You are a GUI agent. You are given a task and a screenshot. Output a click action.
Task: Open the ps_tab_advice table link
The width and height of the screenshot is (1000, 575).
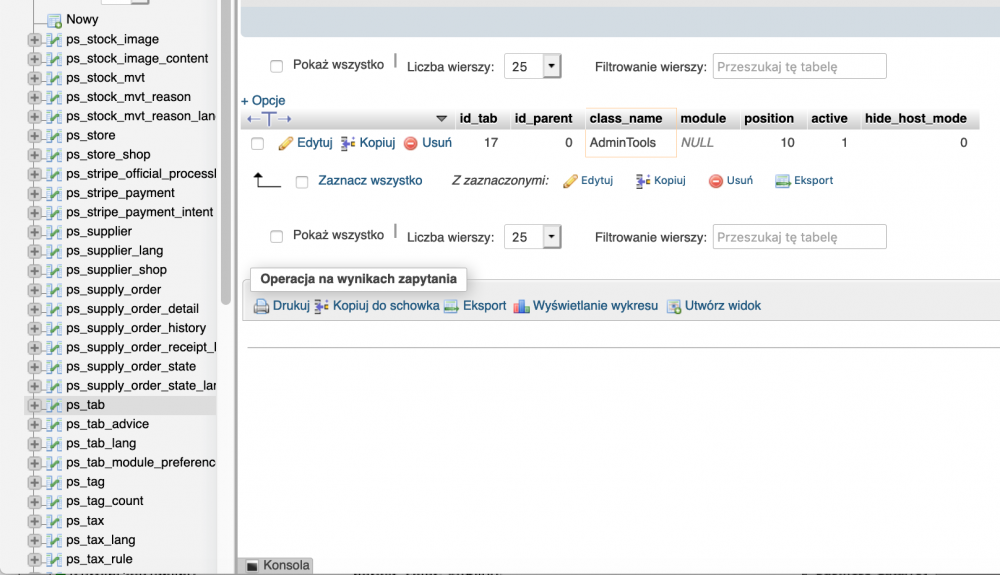point(107,425)
